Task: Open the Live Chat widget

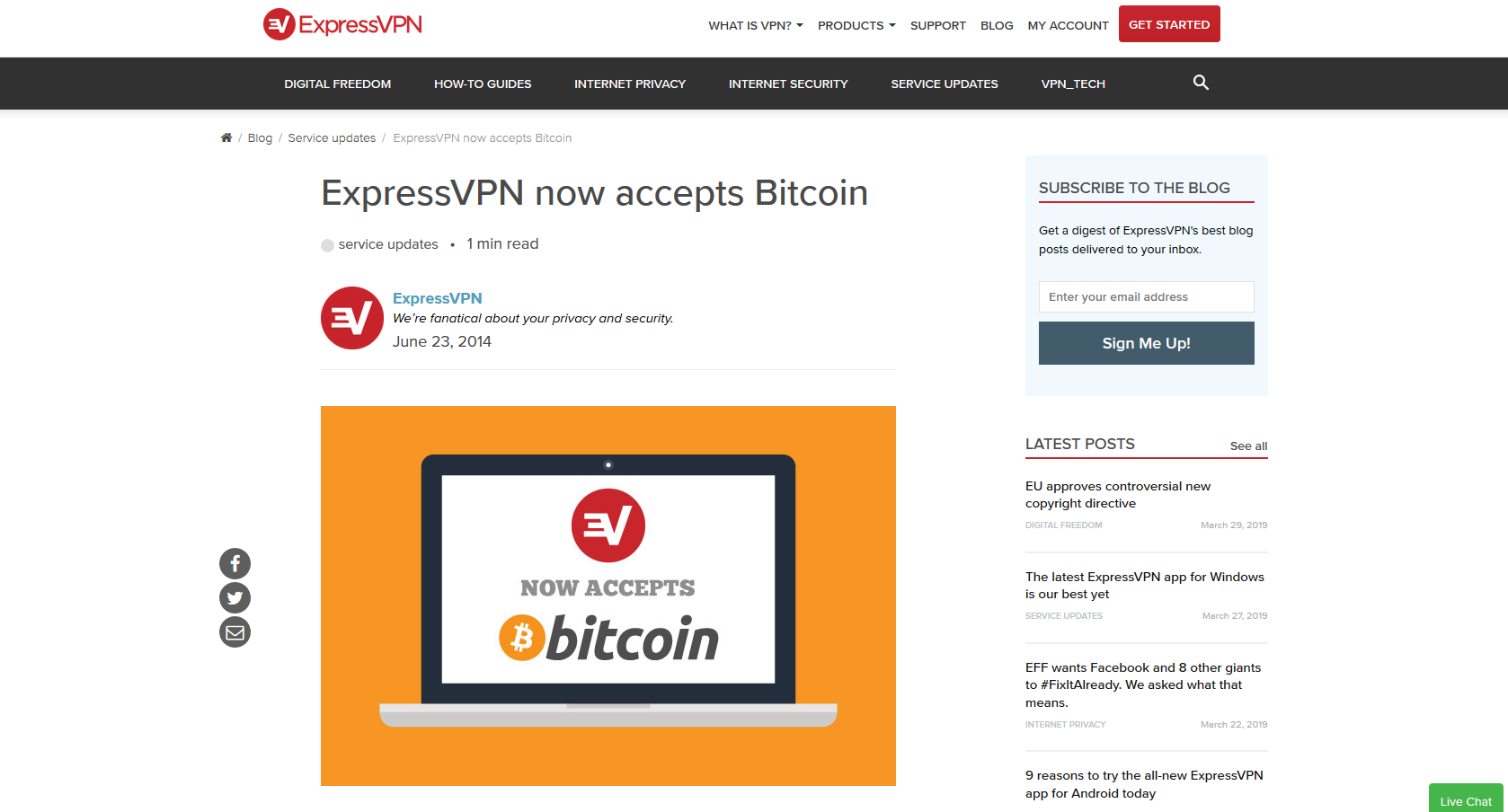Action: (1466, 799)
